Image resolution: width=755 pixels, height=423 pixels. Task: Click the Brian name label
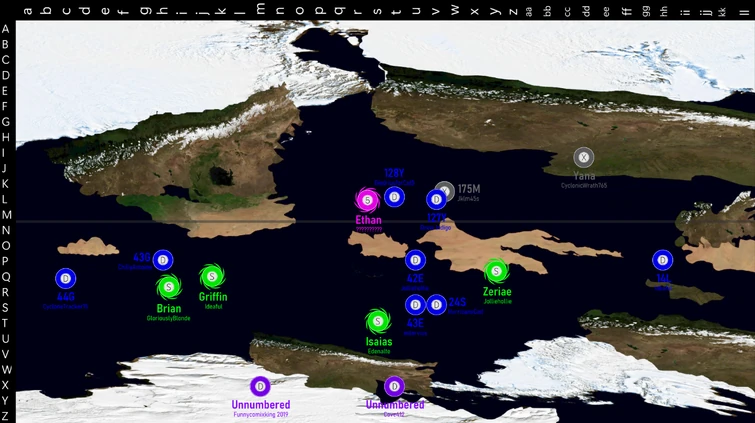(x=169, y=308)
